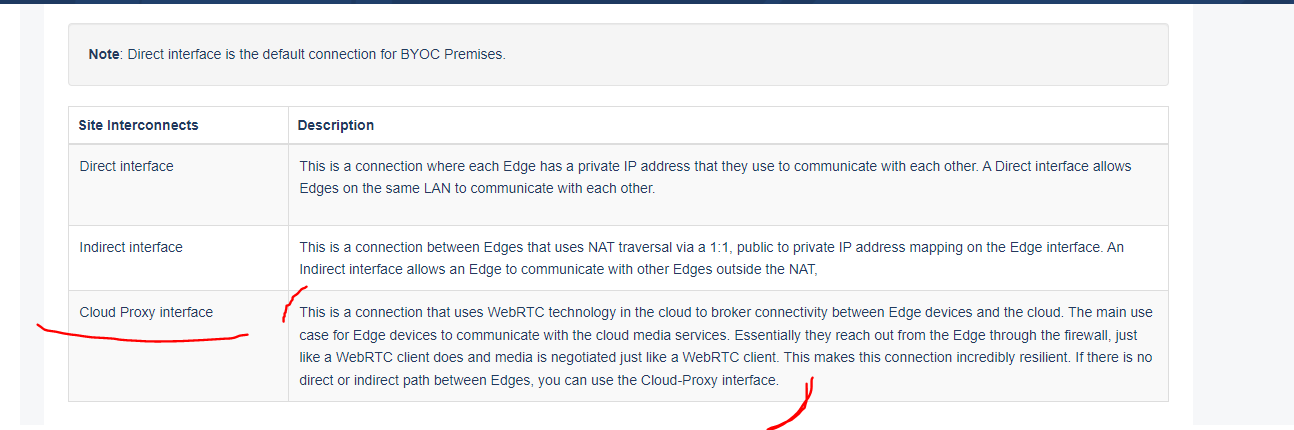Click the bold "Note" label

pyautogui.click(x=104, y=54)
